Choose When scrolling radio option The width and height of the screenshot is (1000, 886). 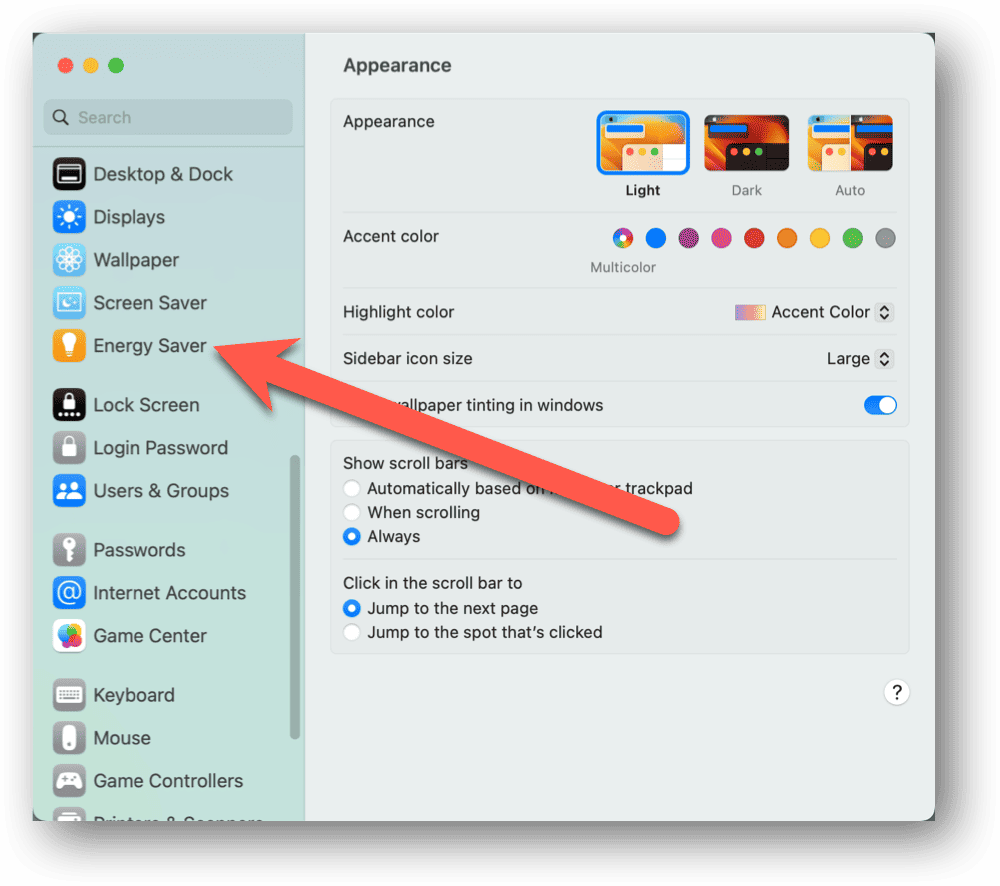(351, 512)
